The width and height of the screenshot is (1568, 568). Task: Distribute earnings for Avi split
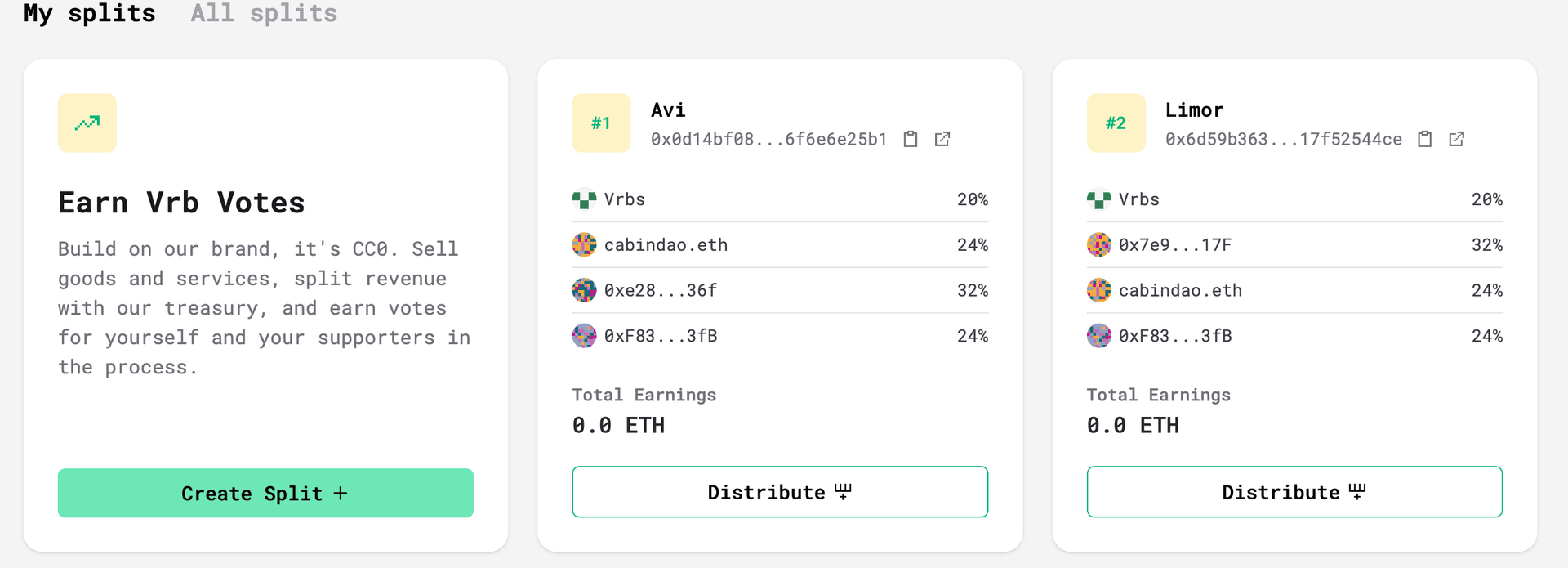(780, 492)
